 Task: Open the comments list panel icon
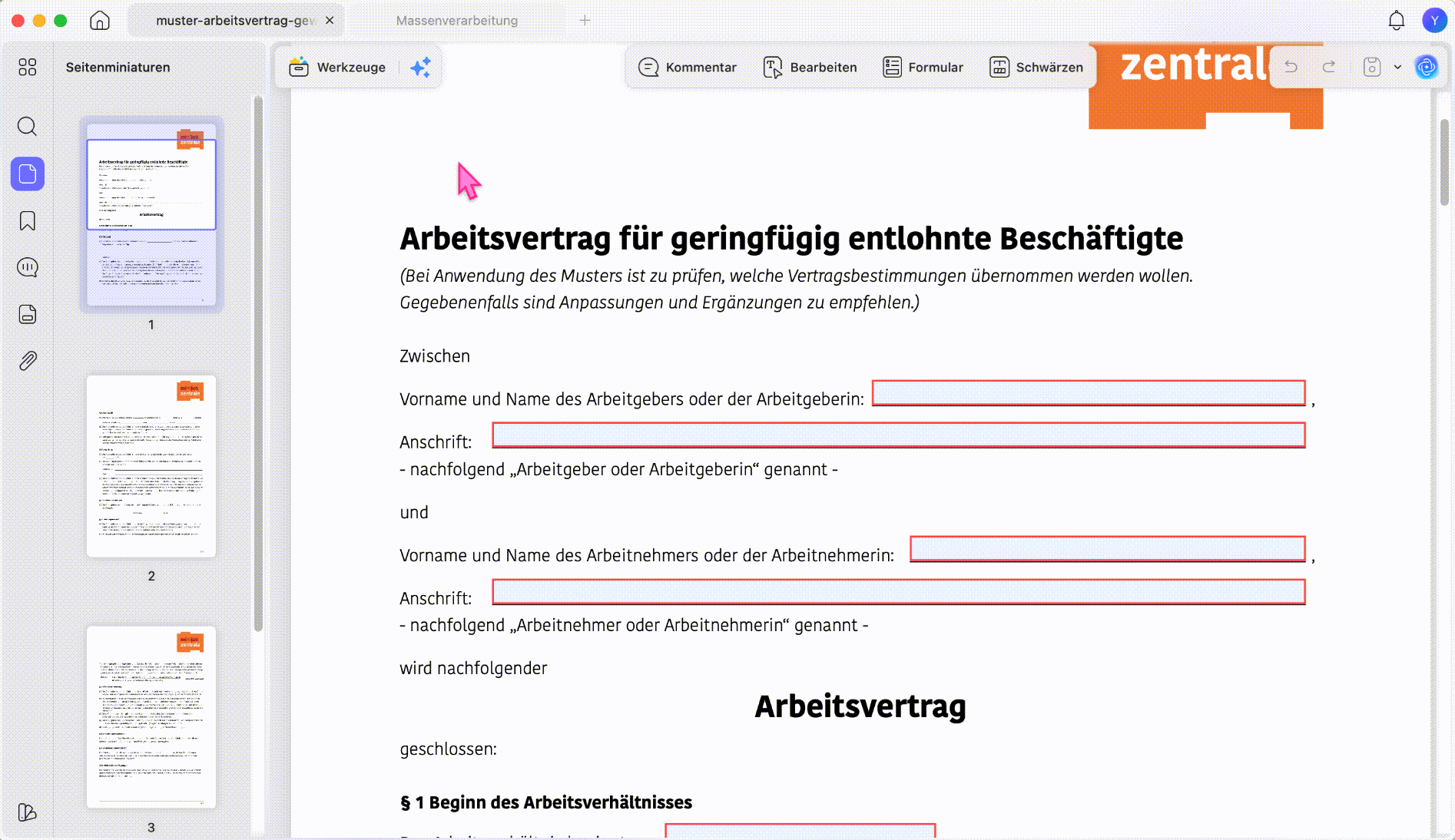28,267
